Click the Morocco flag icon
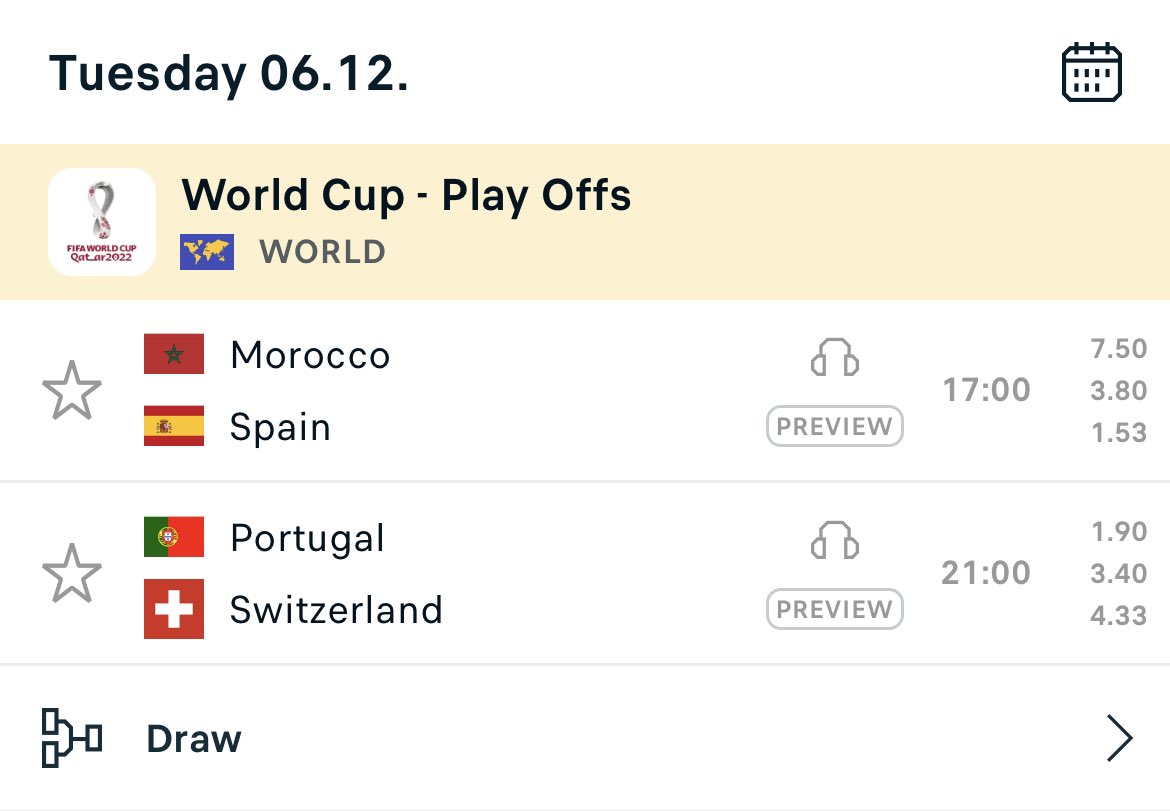The image size is (1170, 811). pyautogui.click(x=174, y=354)
